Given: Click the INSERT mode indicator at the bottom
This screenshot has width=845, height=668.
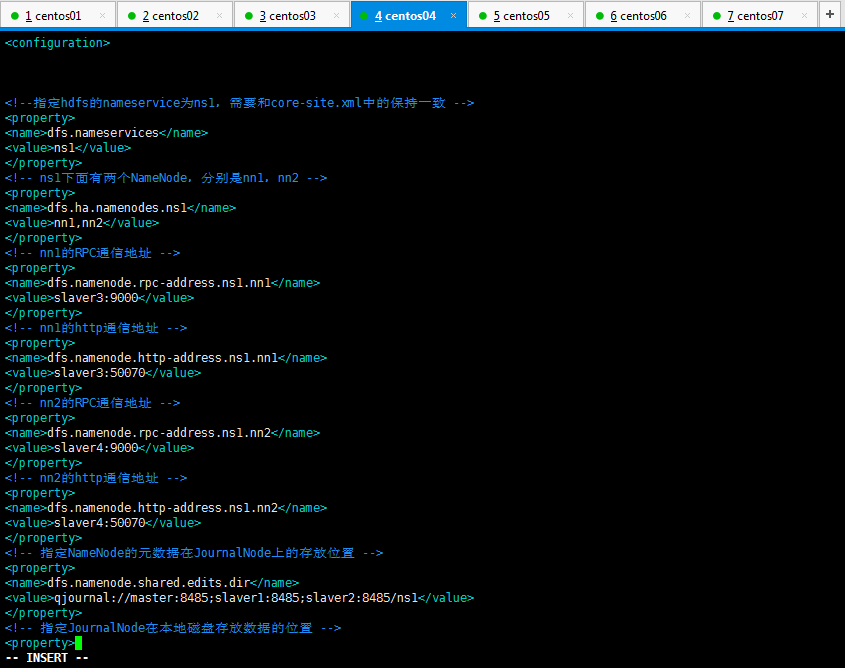Looking at the screenshot, I should pos(47,658).
